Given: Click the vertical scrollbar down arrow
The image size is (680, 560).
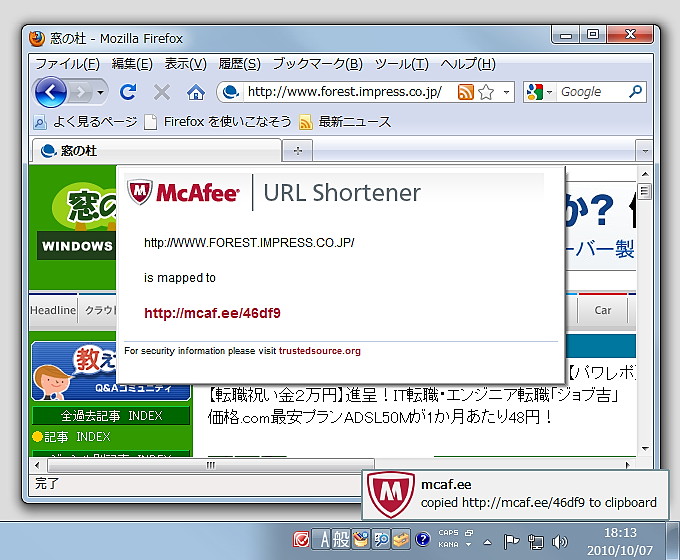Looking at the screenshot, I should tap(645, 449).
